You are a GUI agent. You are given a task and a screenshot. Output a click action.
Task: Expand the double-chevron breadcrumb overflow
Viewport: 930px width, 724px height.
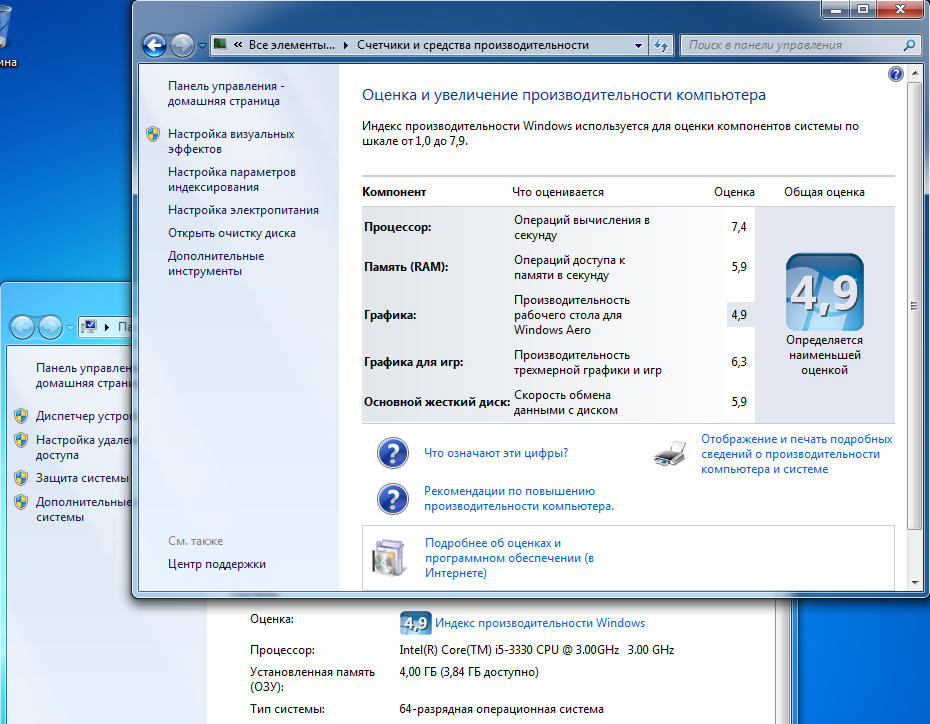(238, 44)
